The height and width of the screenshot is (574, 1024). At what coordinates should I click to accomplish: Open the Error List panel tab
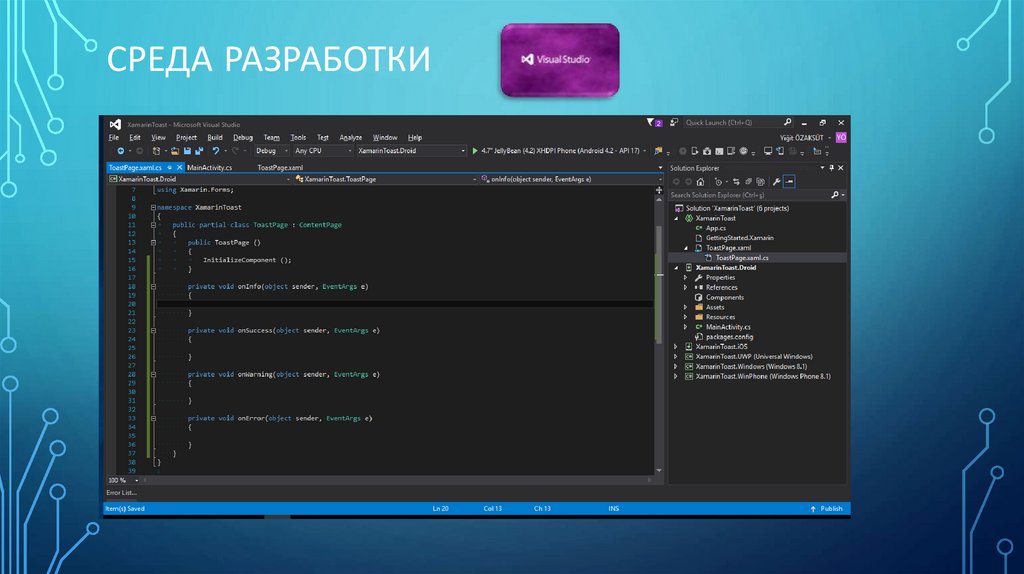121,492
